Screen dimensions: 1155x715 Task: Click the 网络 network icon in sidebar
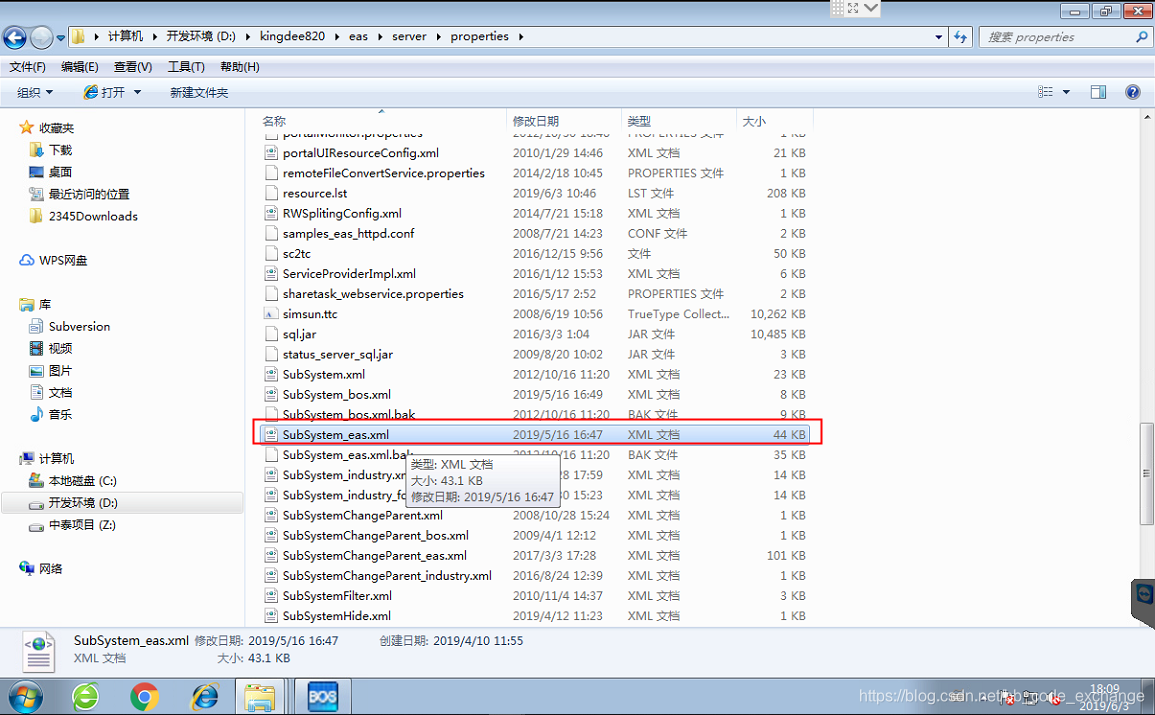click(x=27, y=568)
